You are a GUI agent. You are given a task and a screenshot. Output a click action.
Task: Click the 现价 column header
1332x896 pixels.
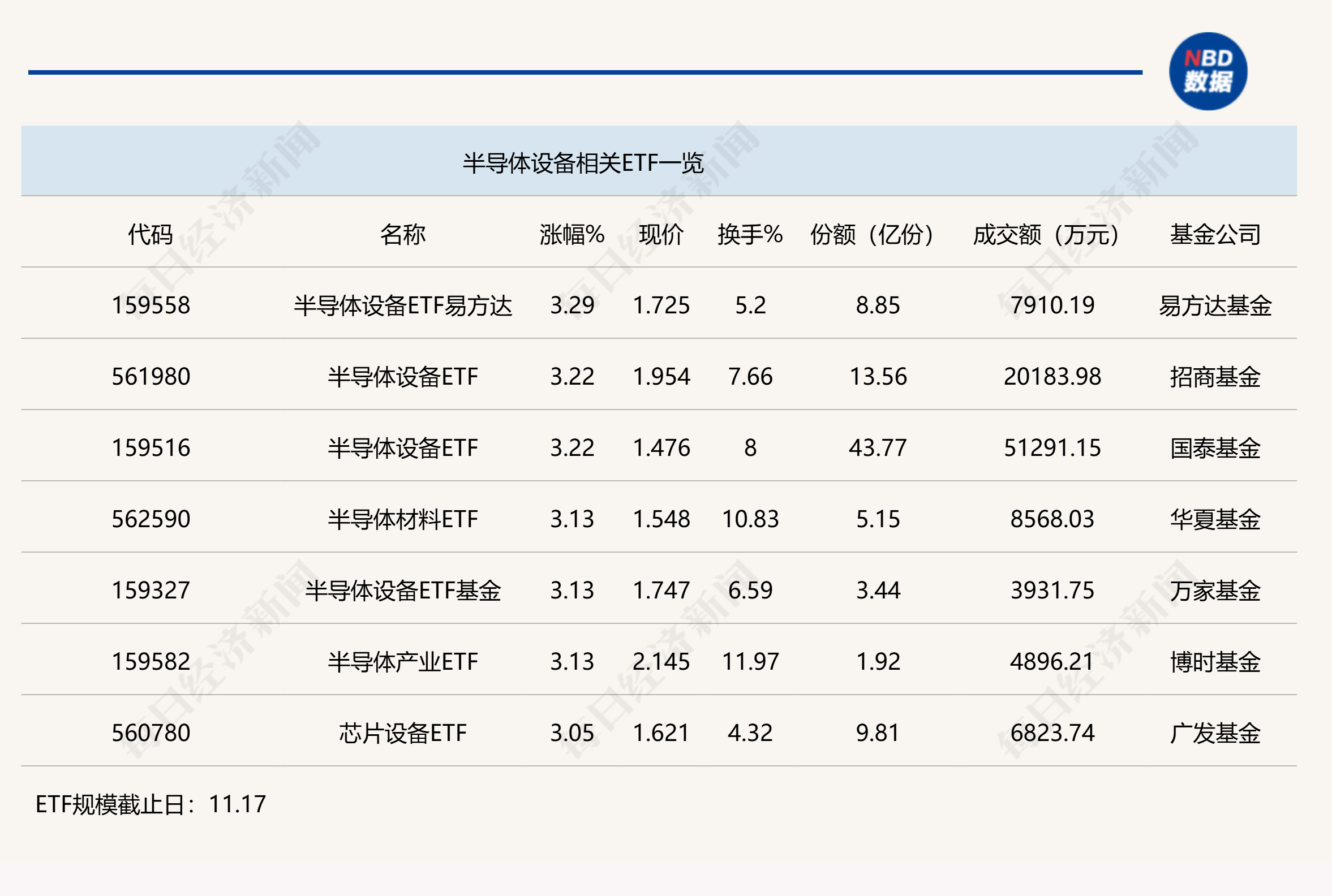(x=661, y=234)
